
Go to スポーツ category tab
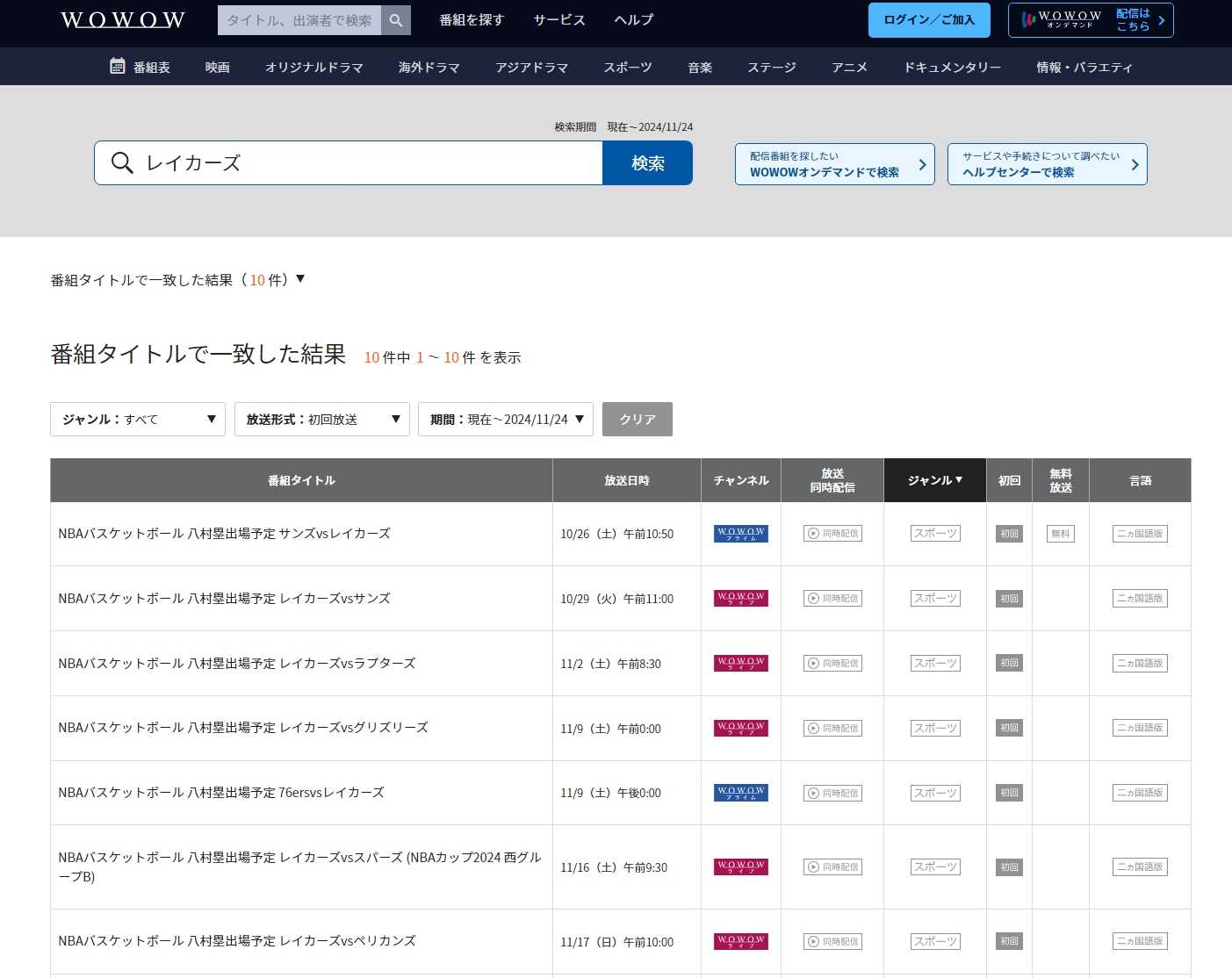pyautogui.click(x=628, y=68)
